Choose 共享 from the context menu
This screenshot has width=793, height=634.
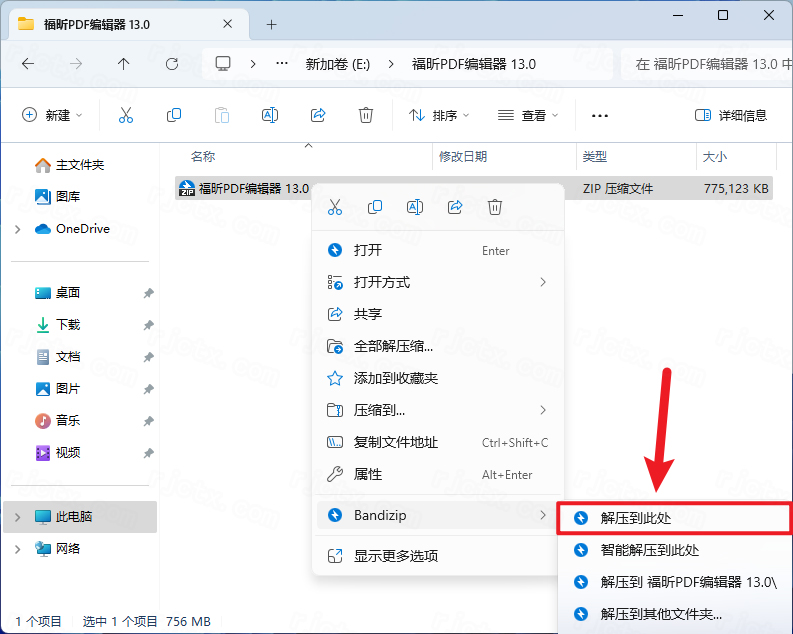(437, 314)
